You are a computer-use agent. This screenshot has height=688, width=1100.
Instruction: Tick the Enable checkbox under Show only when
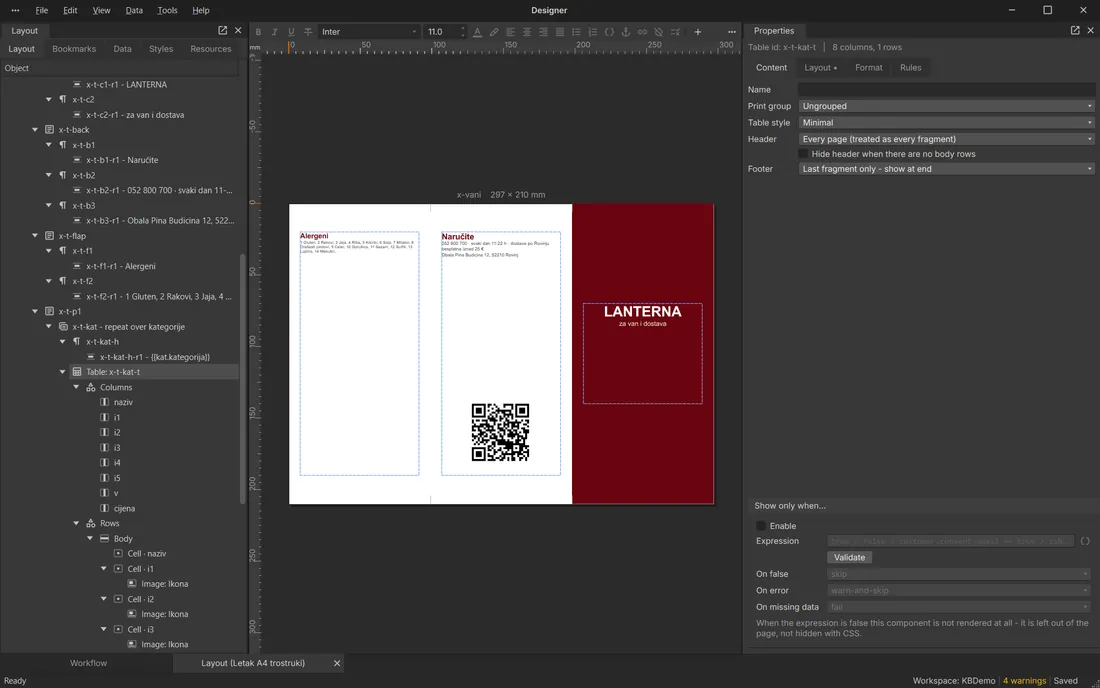761,526
